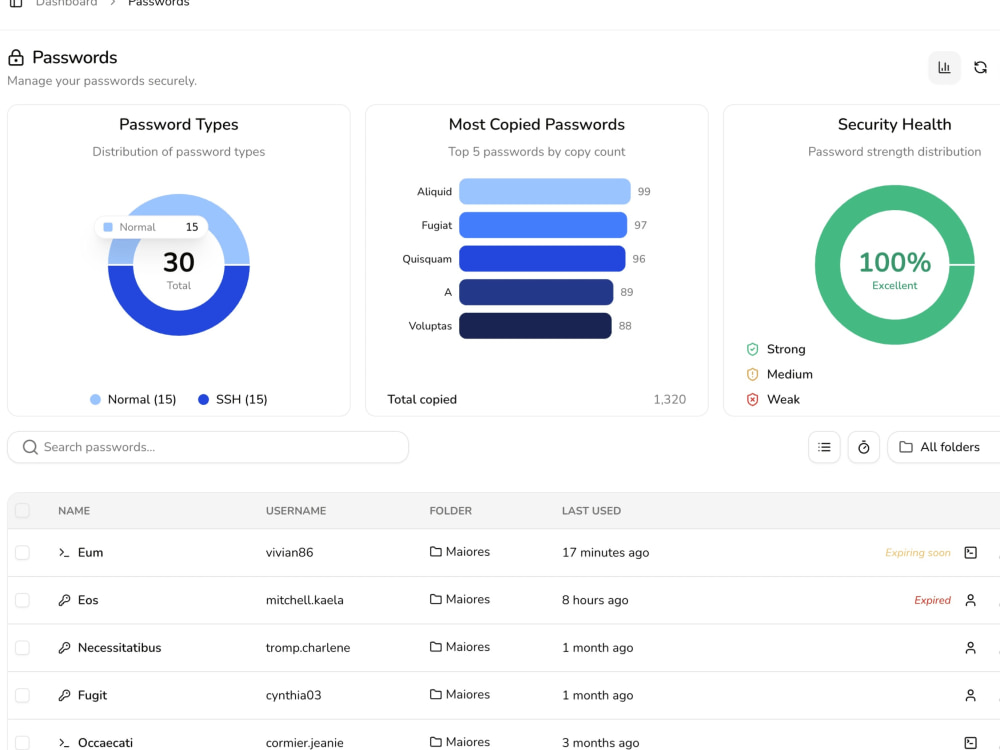1000x750 pixels.
Task: Click the 17 minutes ago cell
Action: (605, 552)
